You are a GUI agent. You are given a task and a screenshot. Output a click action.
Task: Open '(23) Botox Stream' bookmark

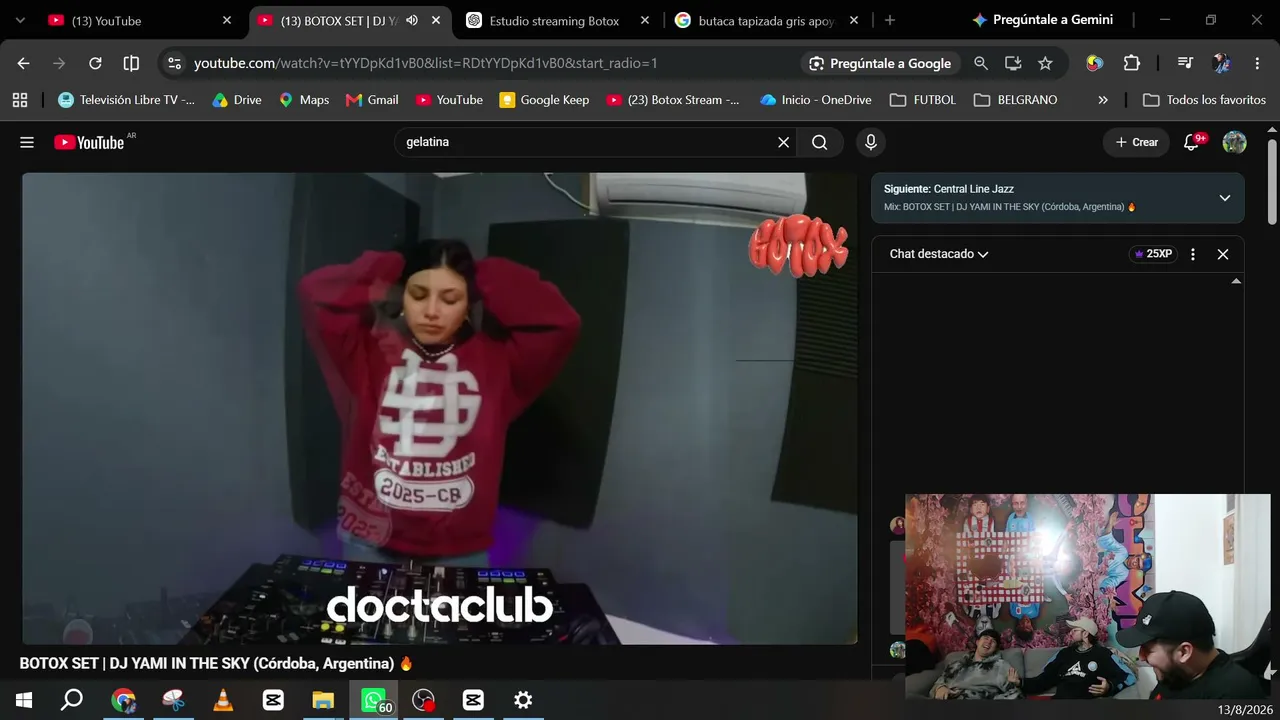[673, 100]
